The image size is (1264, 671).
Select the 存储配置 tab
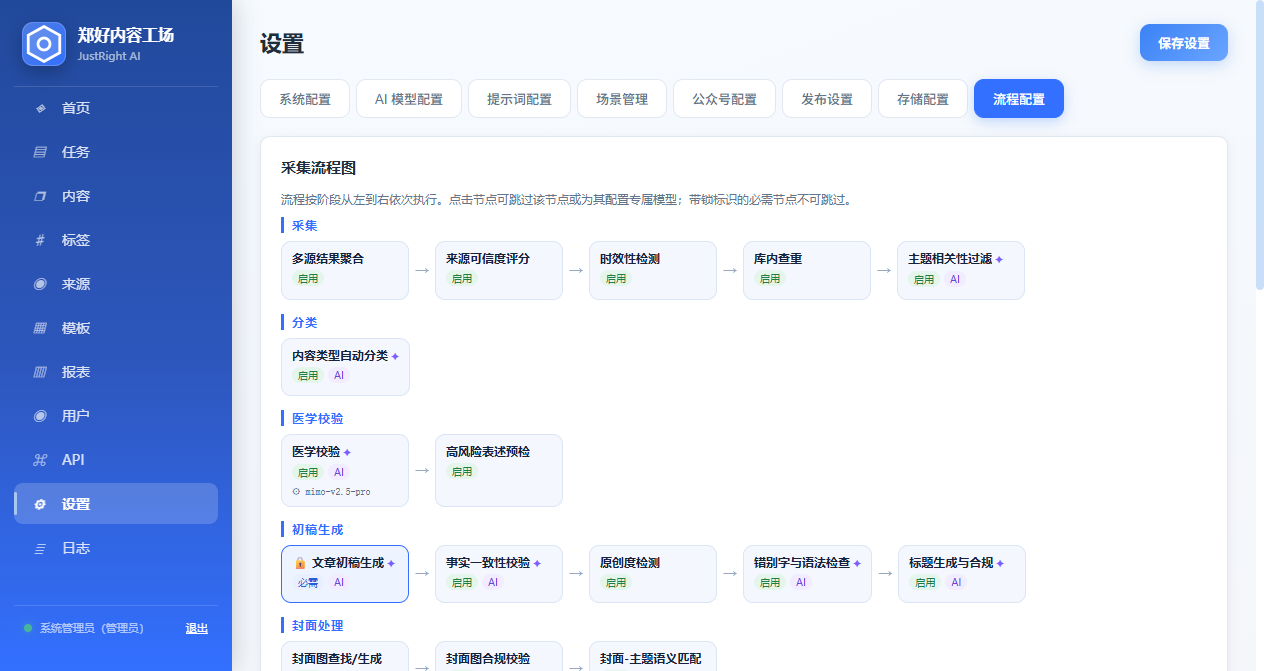pos(923,99)
